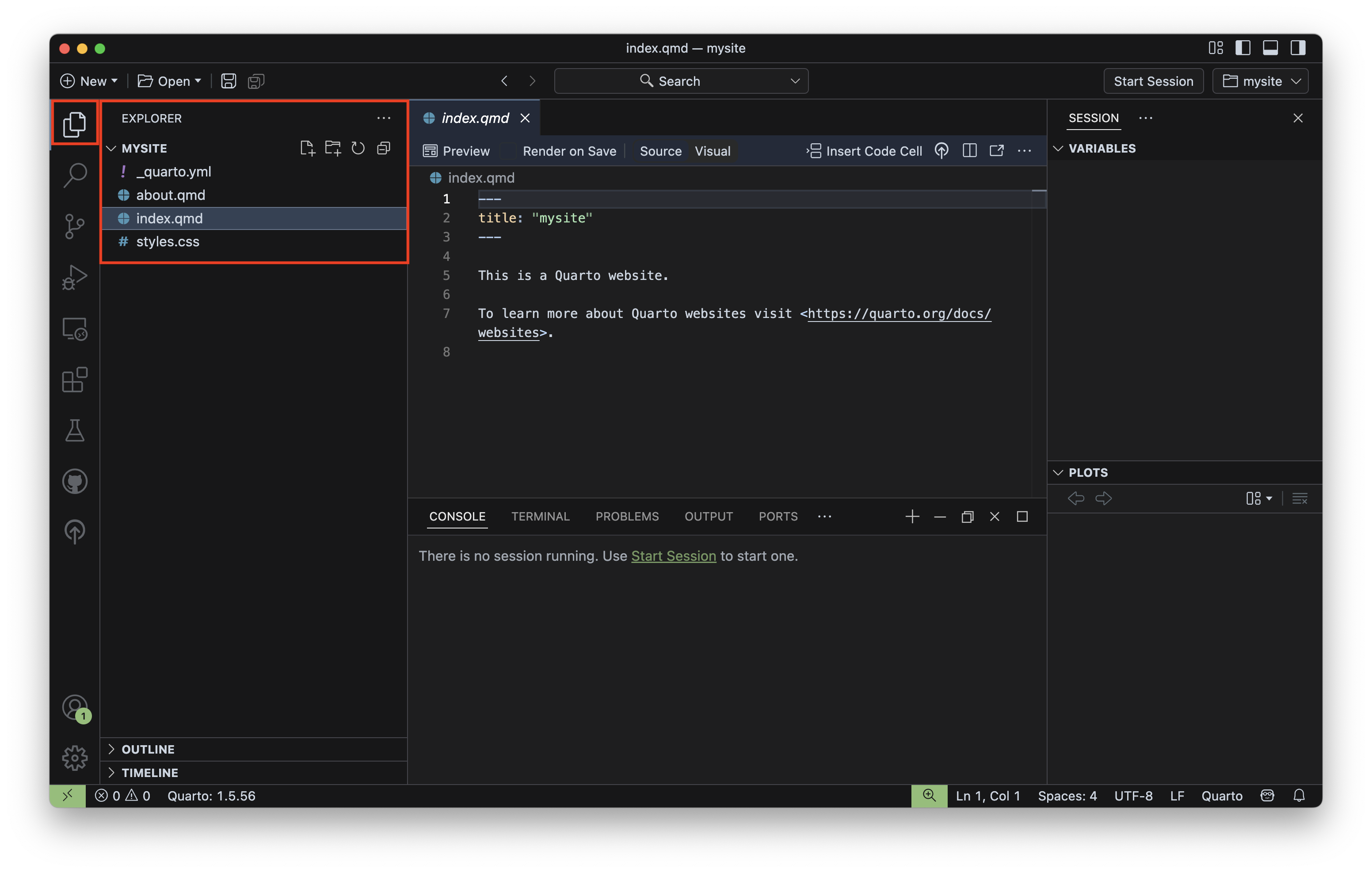This screenshot has width=1372, height=873.
Task: Switch to the TERMINAL tab
Action: (x=540, y=517)
